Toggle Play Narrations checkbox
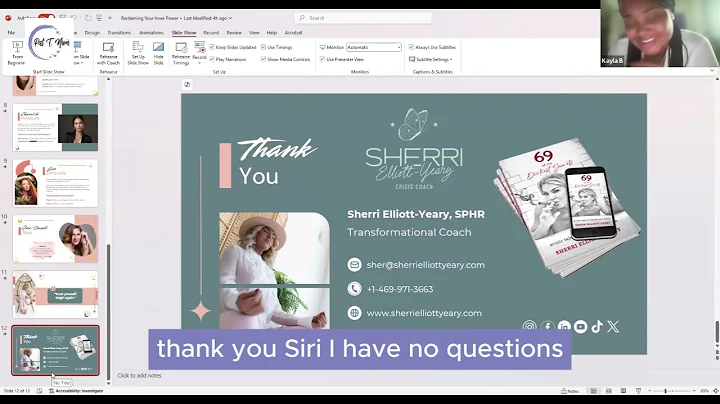This screenshot has width=720, height=404. 212,59
